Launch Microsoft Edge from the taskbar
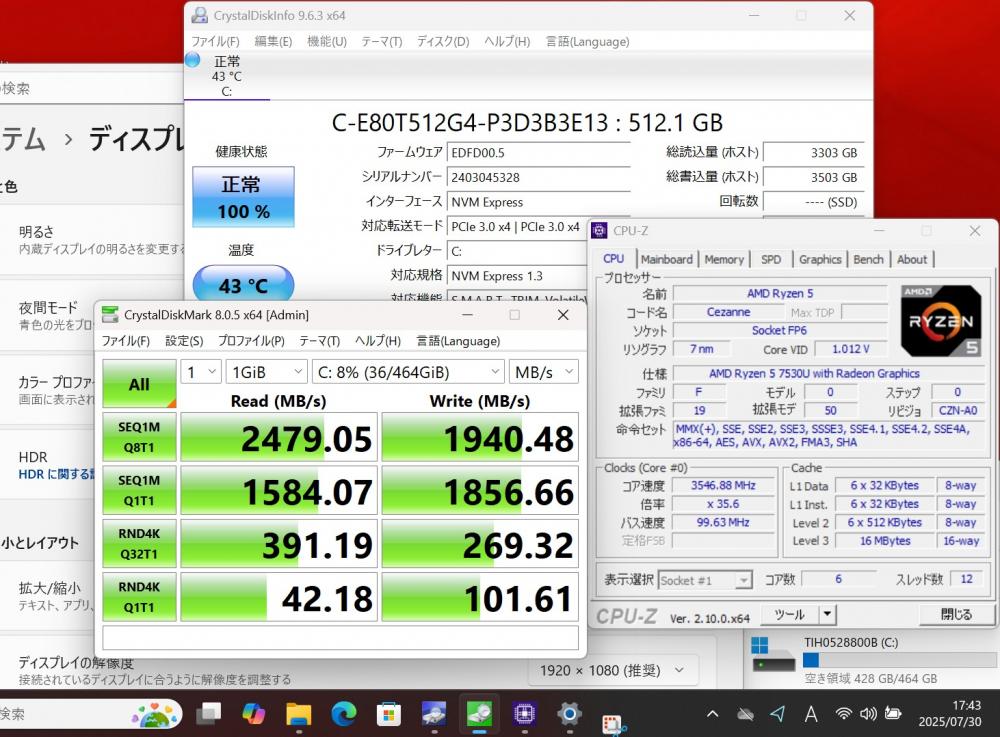This screenshot has height=737, width=1000. [x=344, y=713]
